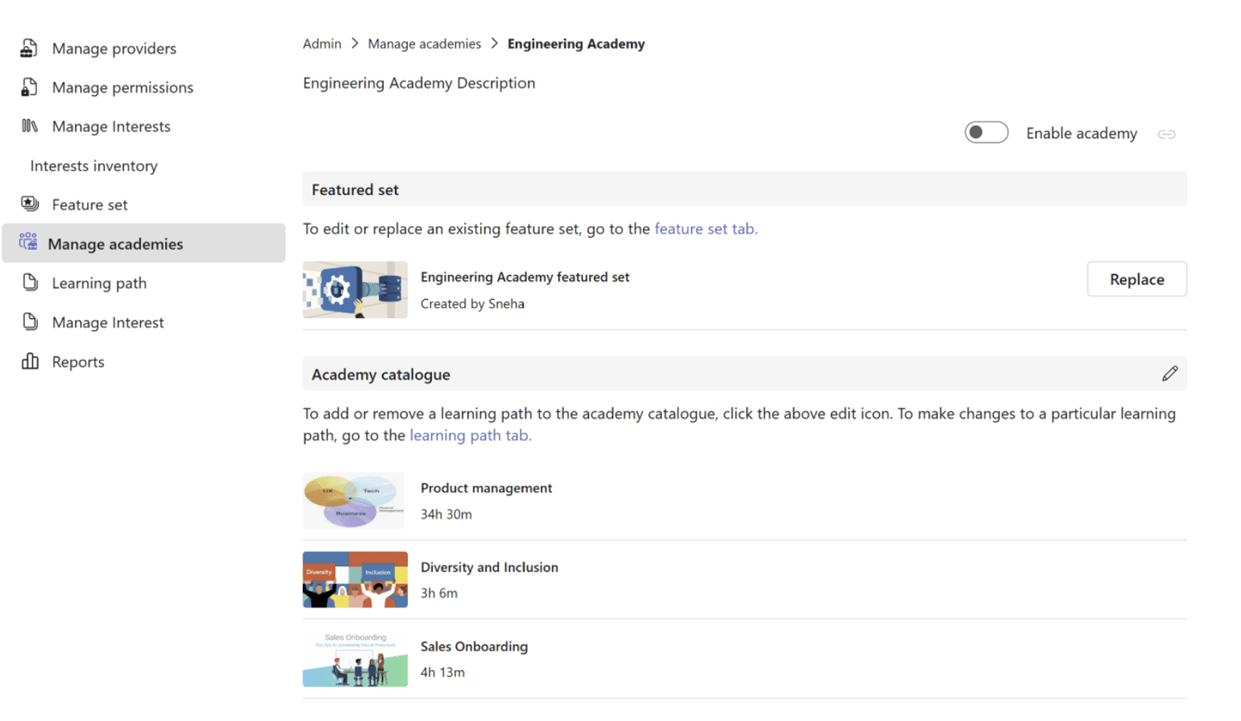Open Interests inventory
Image resolution: width=1241 pixels, height=721 pixels.
click(93, 165)
